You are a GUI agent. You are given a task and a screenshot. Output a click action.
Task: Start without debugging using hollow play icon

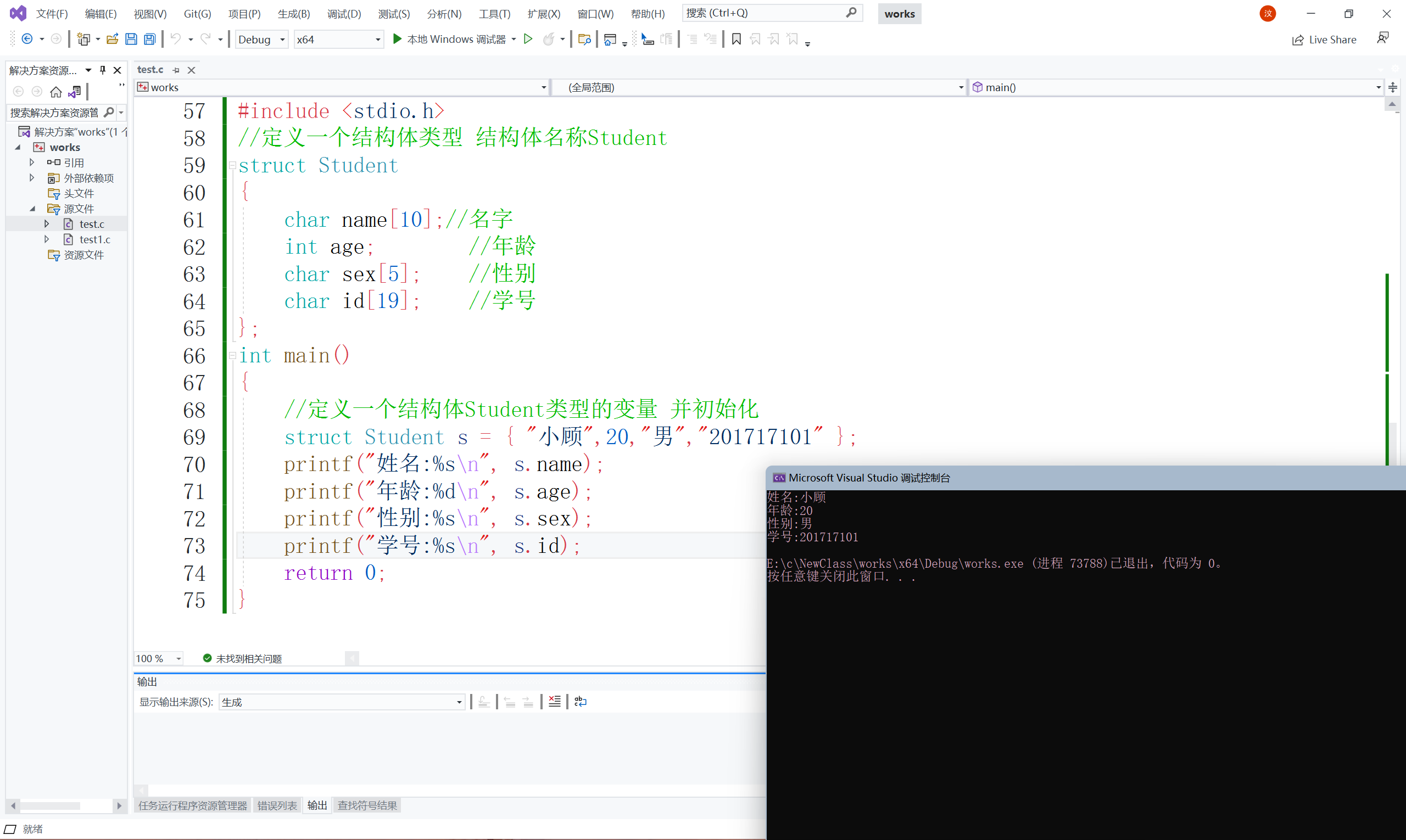tap(528, 39)
